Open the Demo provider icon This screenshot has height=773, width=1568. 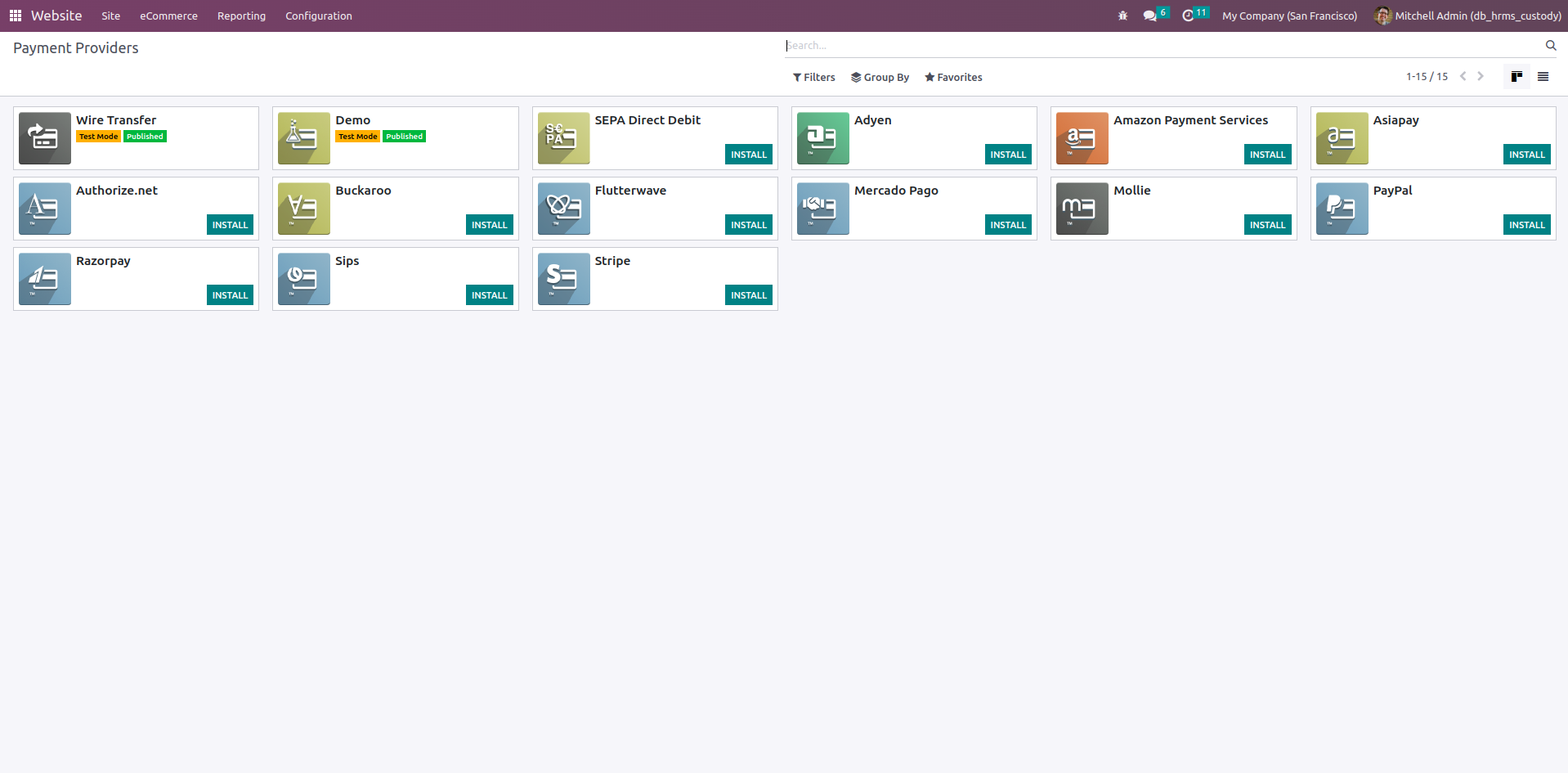click(304, 138)
